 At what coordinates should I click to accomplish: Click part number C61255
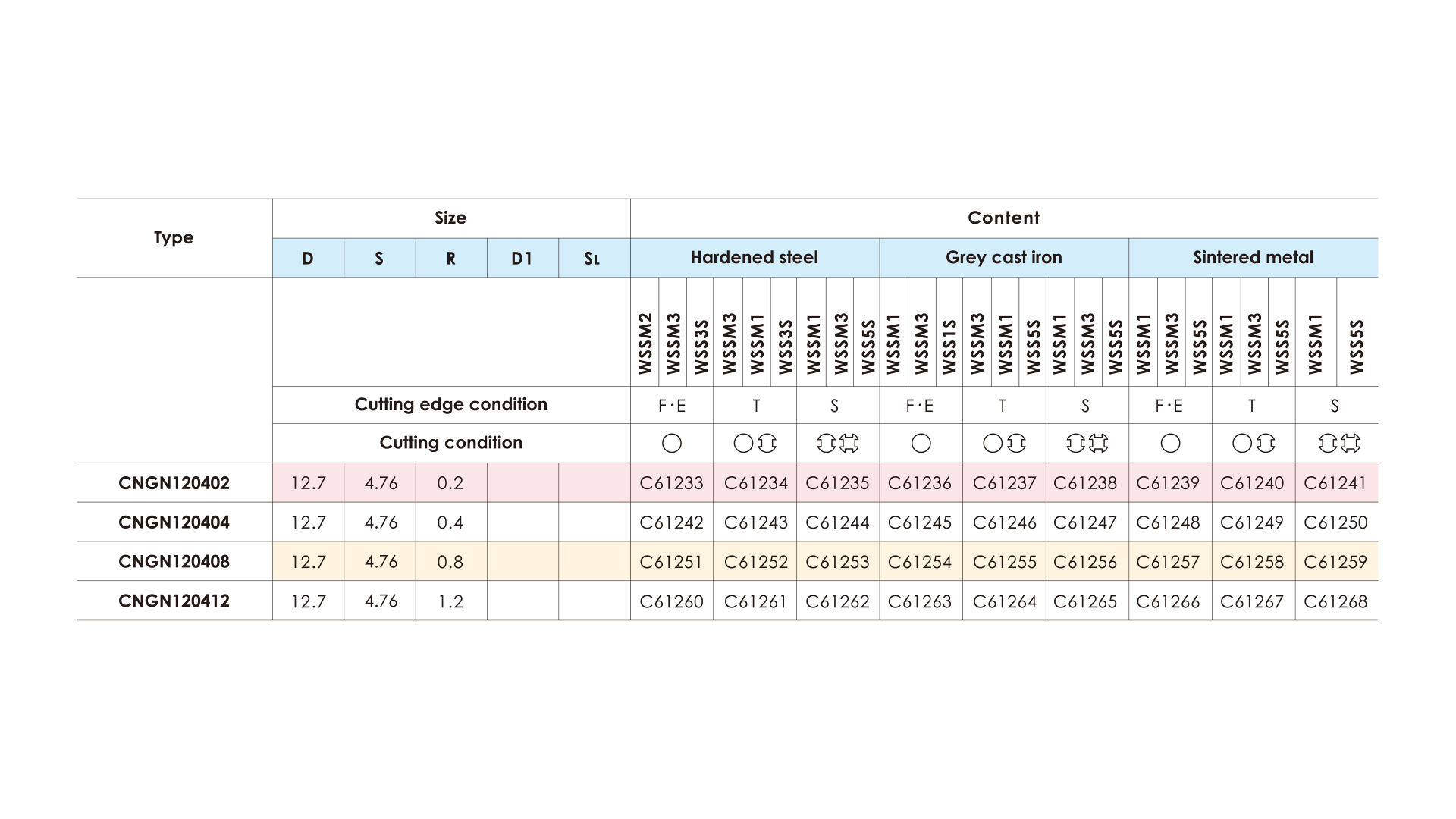point(1004,562)
